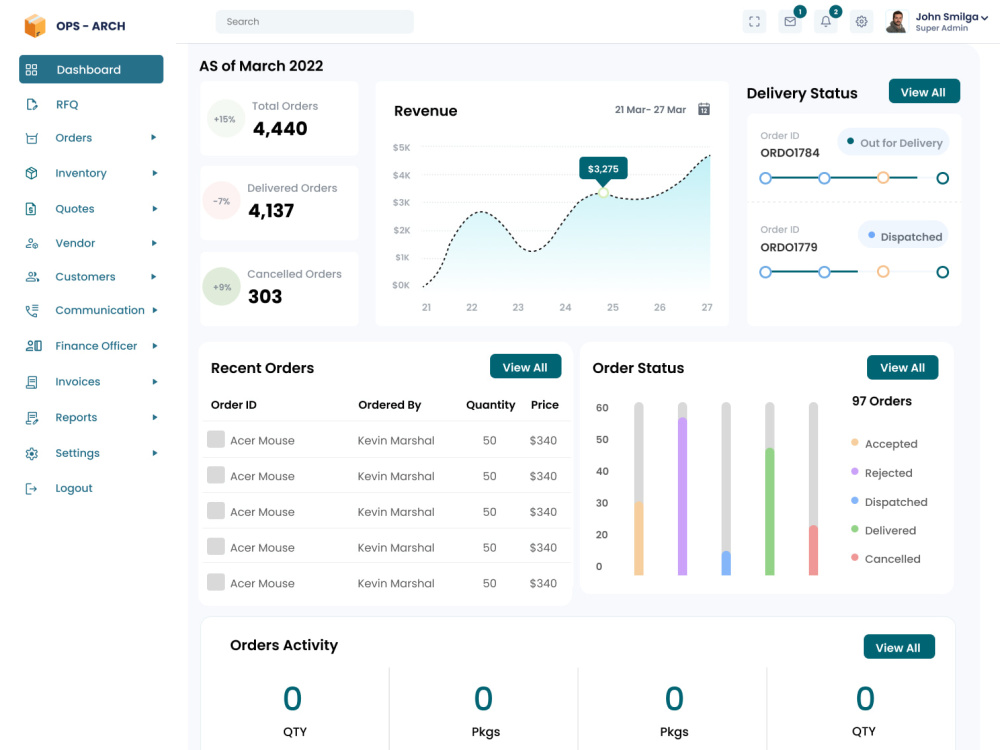Open the header settings gear icon
The width and height of the screenshot is (1000, 750).
pyautogui.click(x=862, y=22)
